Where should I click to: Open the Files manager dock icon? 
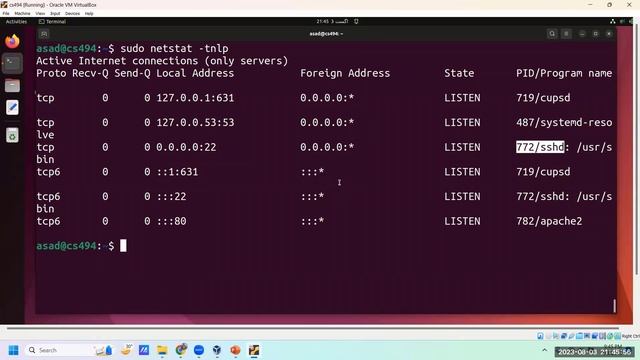pos(12,86)
